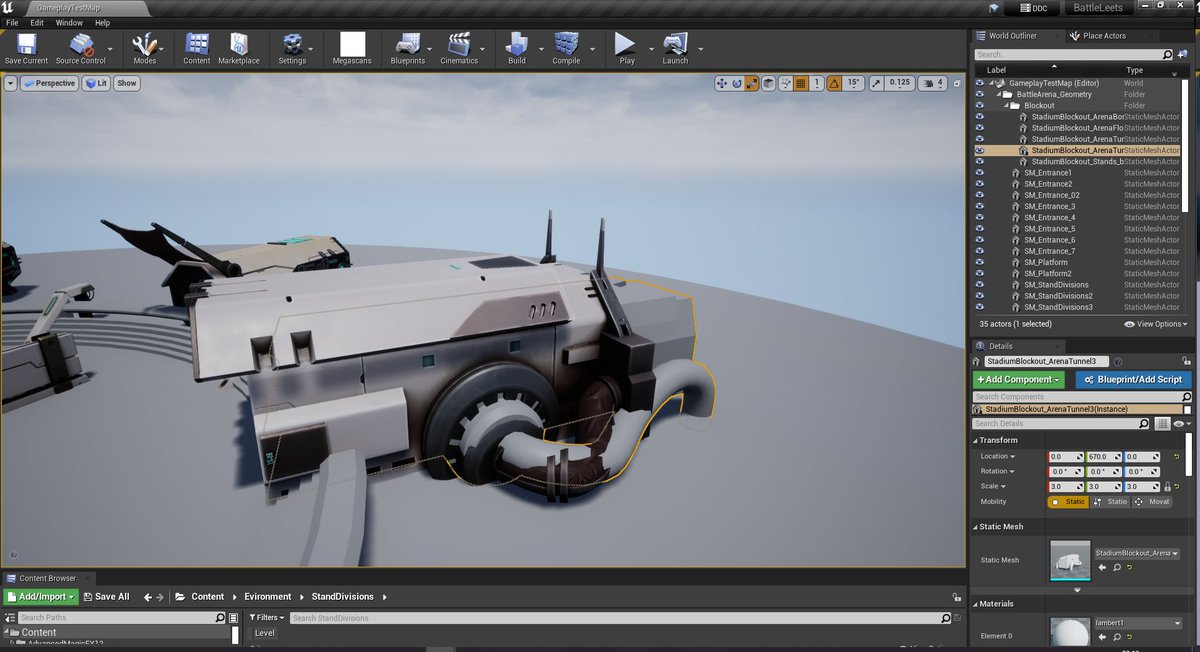The width and height of the screenshot is (1200, 652).
Task: Open the Static Mesh asset dropdown
Action: [x=1137, y=553]
